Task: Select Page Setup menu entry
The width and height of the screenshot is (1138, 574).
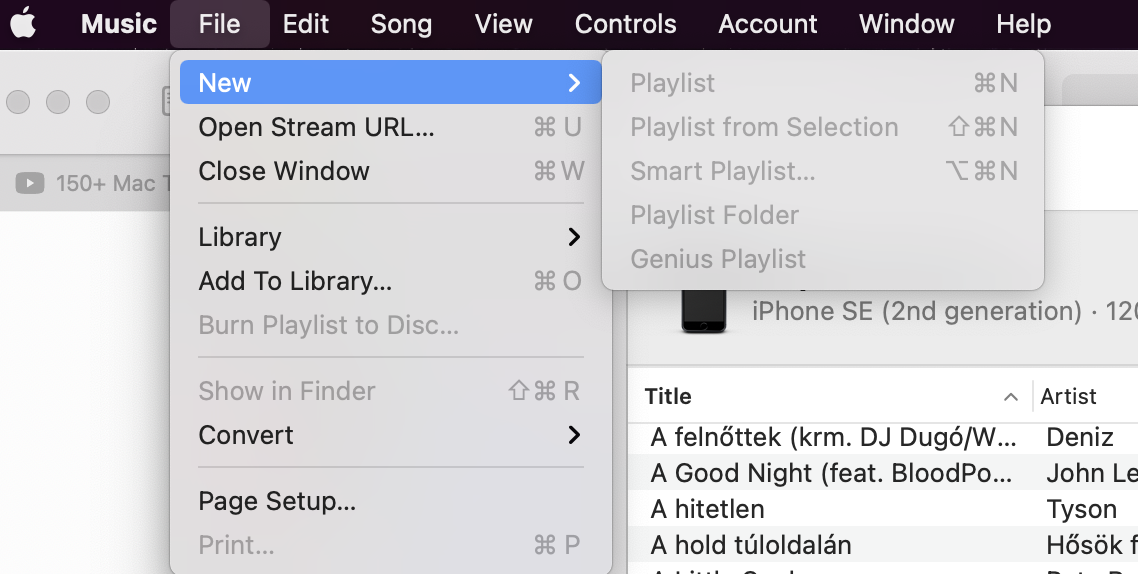Action: (x=277, y=501)
